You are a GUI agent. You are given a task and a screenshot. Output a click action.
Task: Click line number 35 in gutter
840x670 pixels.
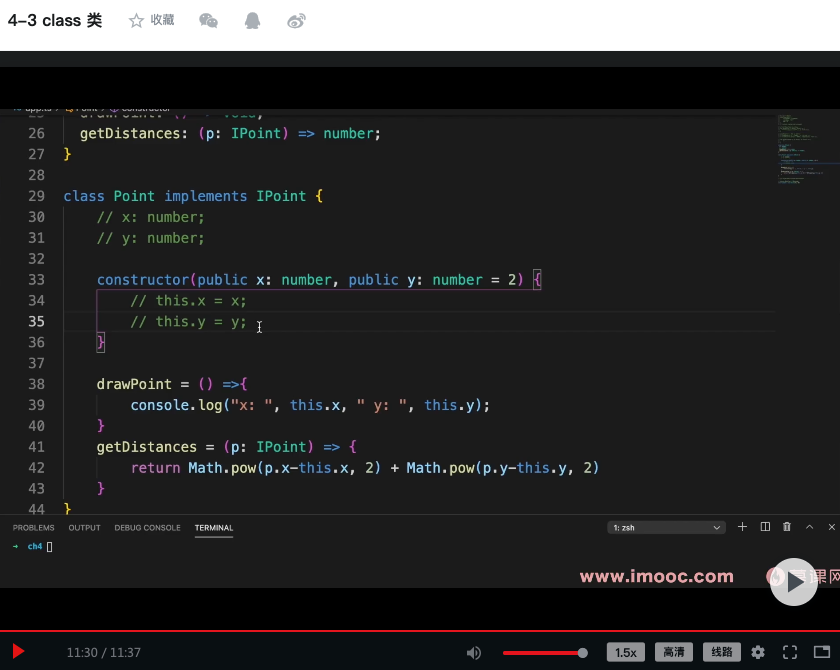tap(36, 321)
